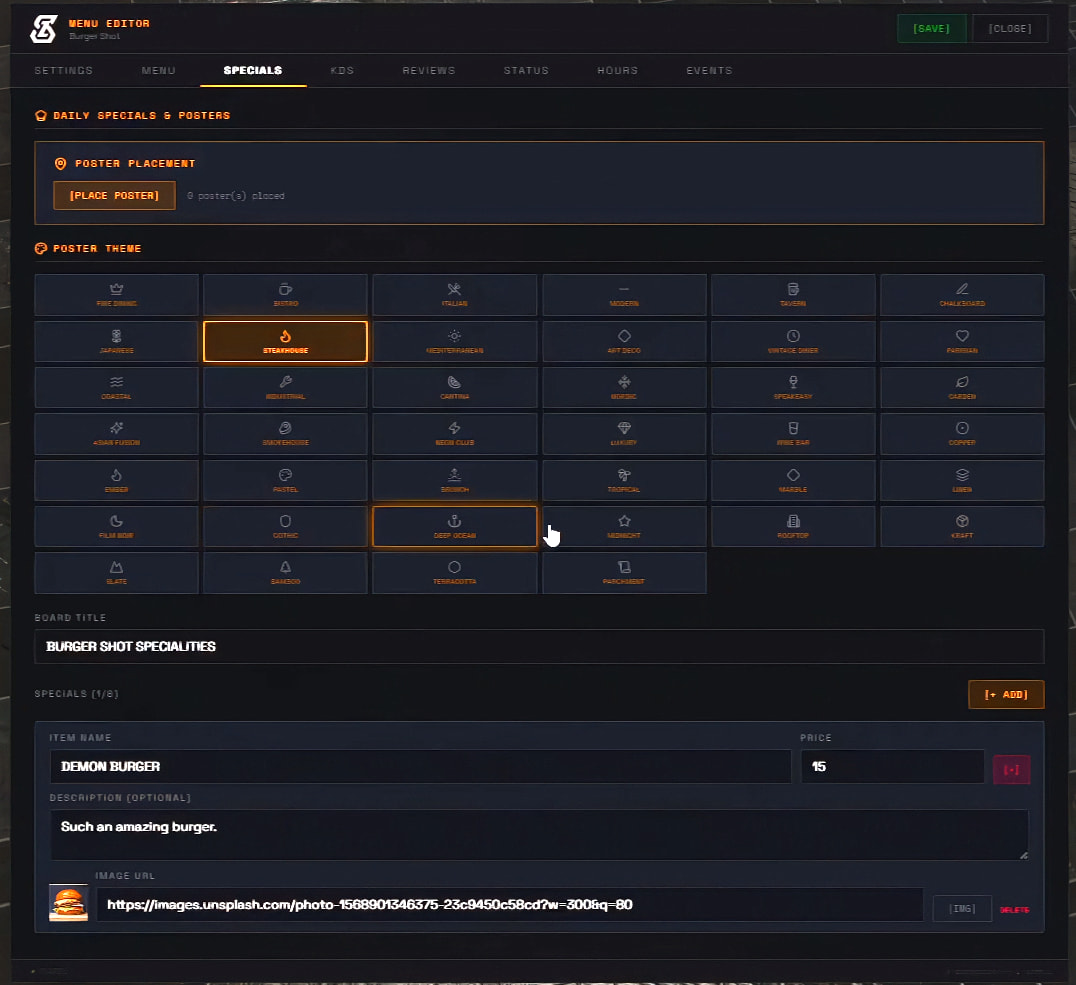Select the Modern poster theme
The width and height of the screenshot is (1076, 985).
(x=624, y=294)
